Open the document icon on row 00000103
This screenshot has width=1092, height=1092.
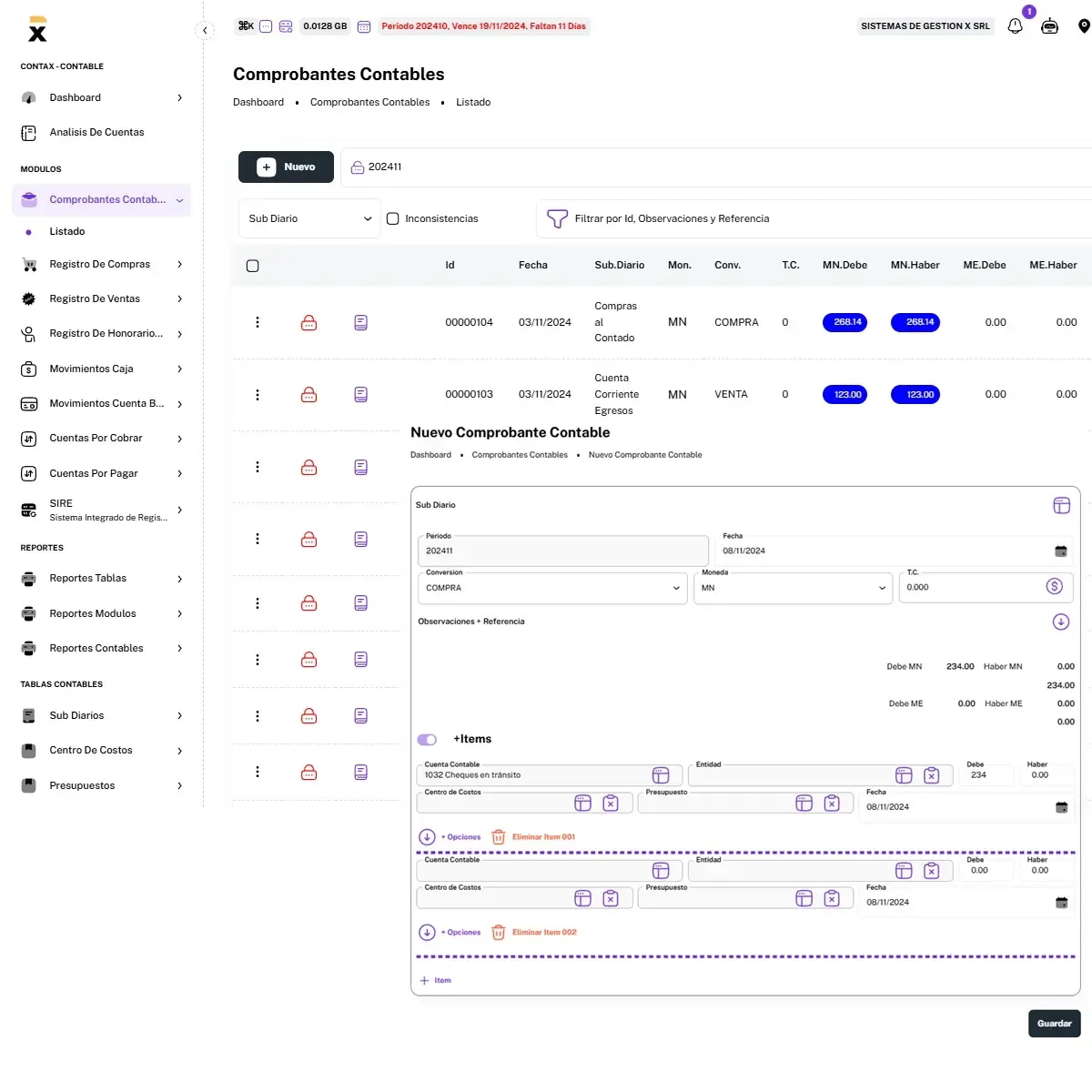click(360, 394)
